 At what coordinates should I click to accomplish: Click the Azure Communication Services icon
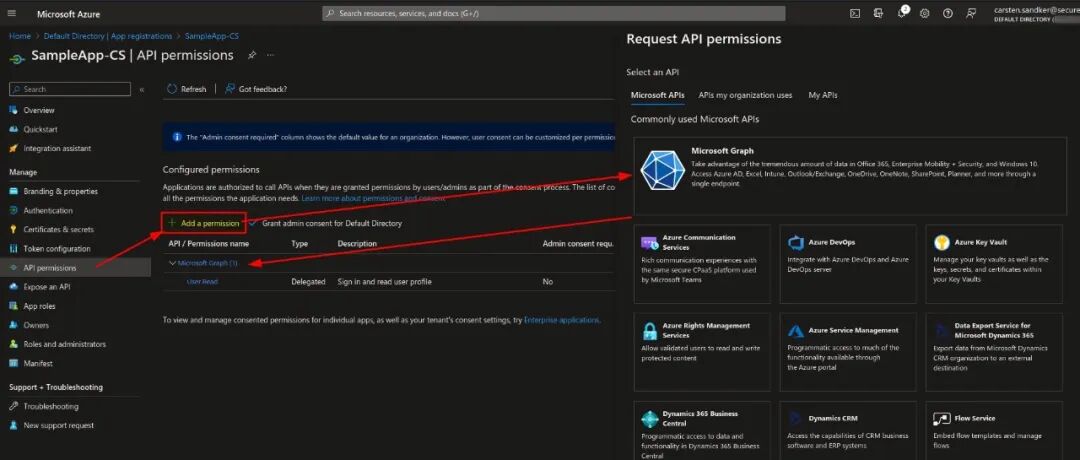click(x=650, y=242)
